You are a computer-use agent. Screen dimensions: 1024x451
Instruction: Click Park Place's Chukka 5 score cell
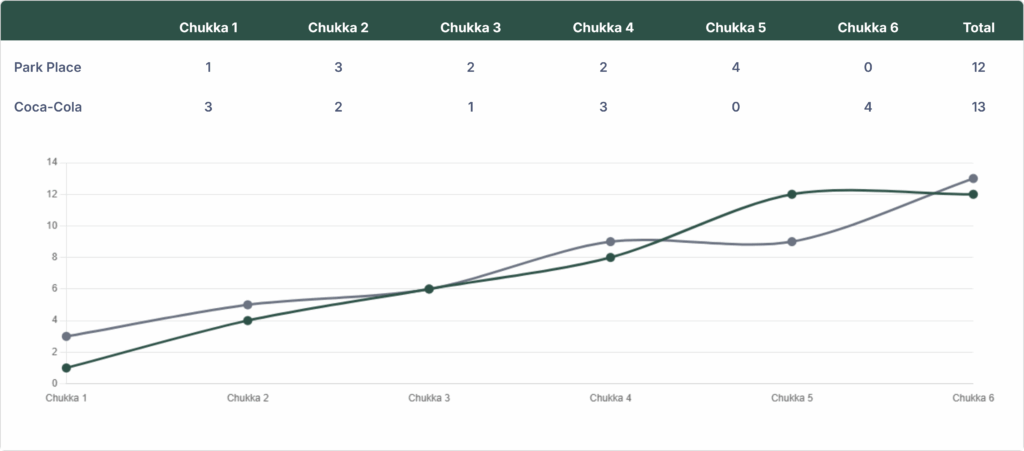(x=735, y=67)
